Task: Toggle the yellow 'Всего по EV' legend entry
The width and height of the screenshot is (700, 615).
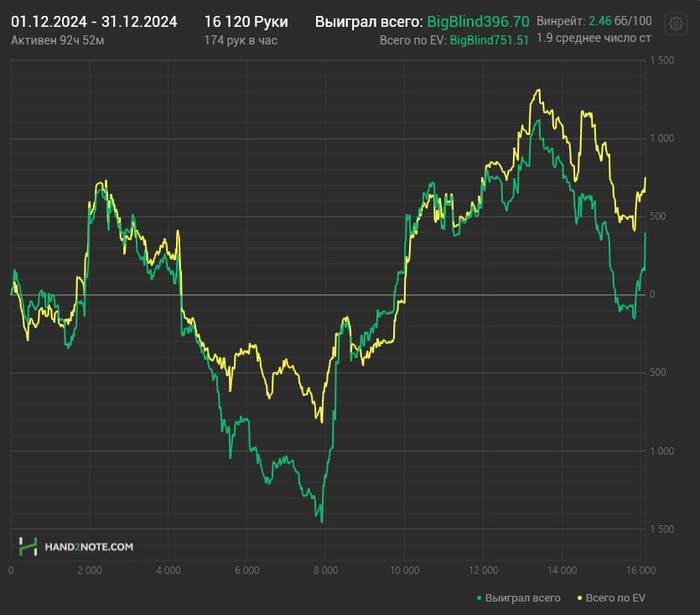Action: click(611, 598)
